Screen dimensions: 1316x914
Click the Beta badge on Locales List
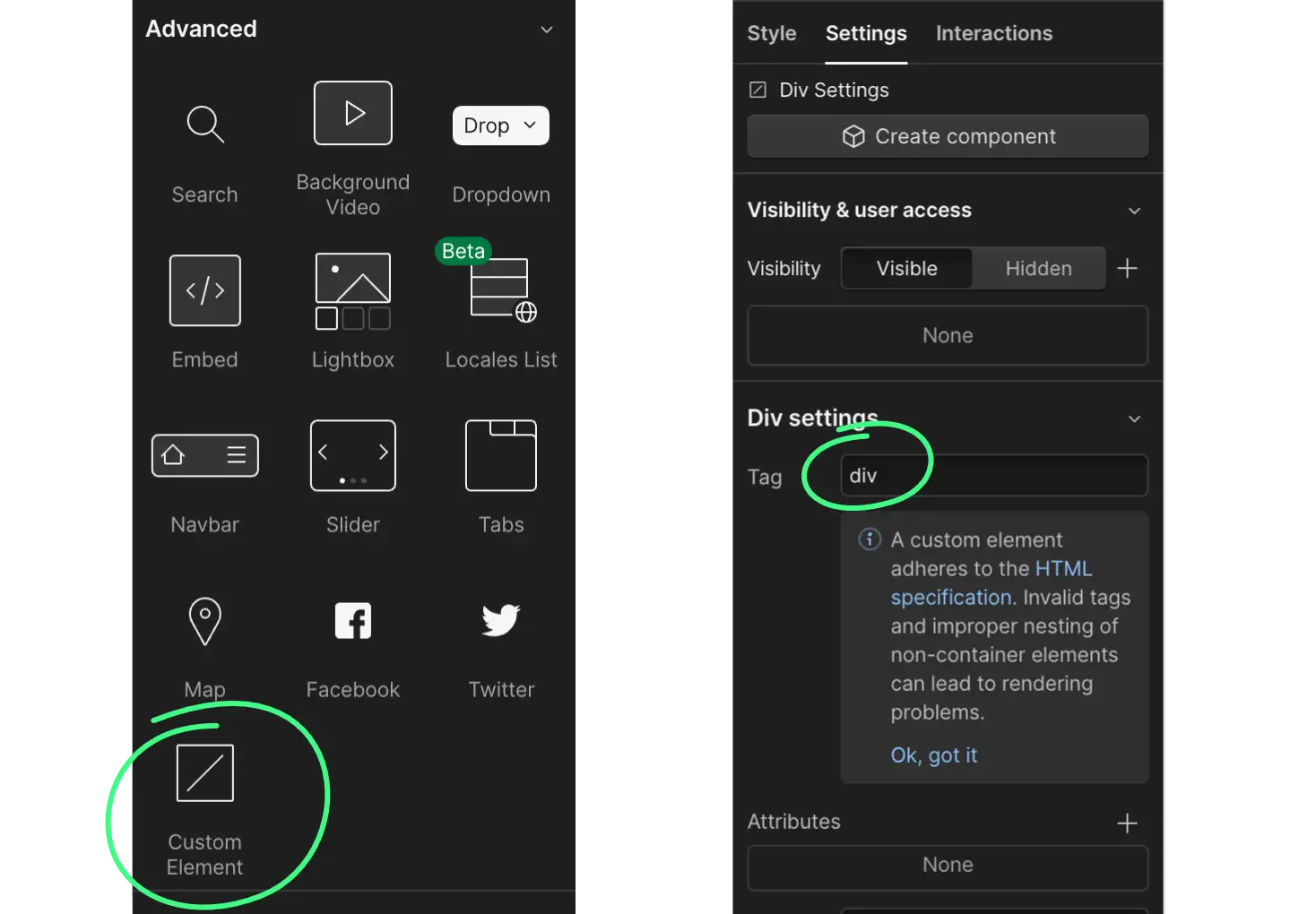coord(463,251)
